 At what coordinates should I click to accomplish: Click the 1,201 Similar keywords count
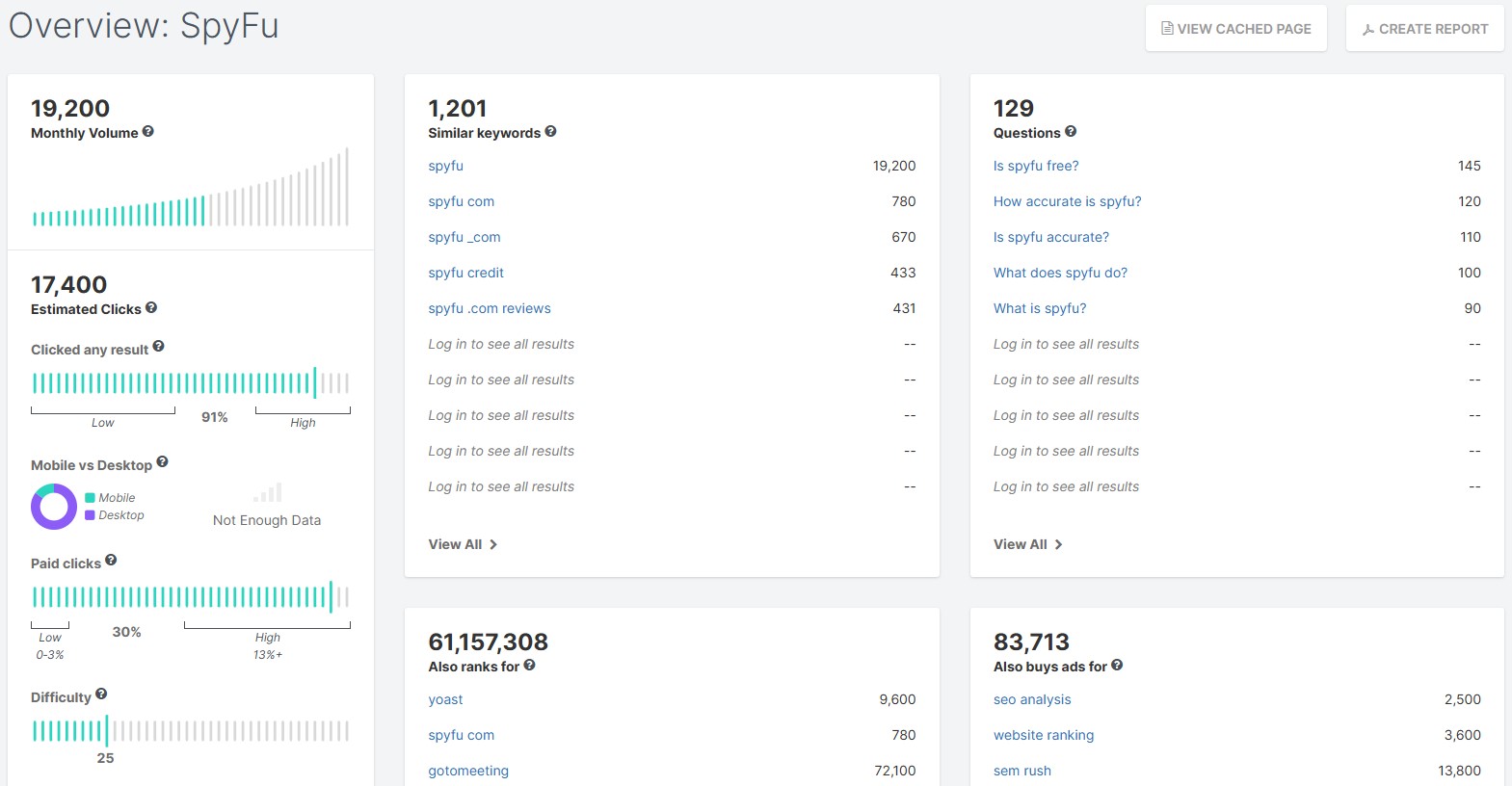point(458,108)
